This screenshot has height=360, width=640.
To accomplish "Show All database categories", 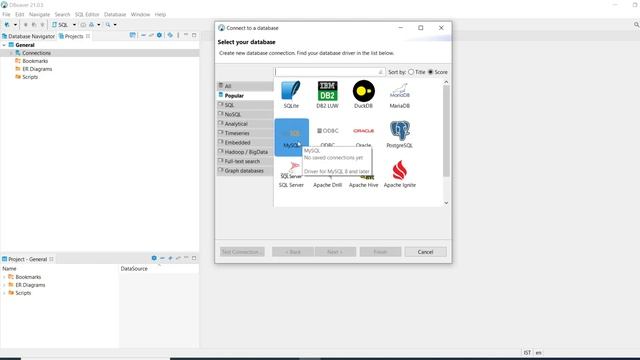I will pos(245,86).
